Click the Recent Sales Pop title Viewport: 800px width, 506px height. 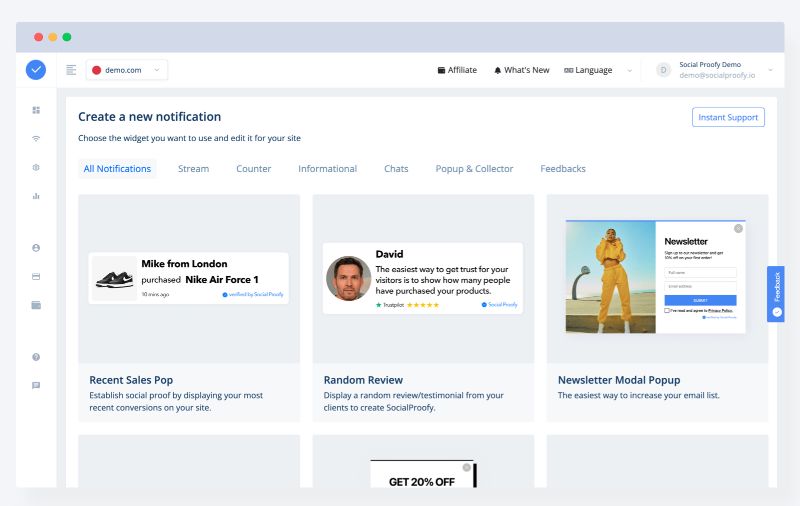pyautogui.click(x=131, y=380)
